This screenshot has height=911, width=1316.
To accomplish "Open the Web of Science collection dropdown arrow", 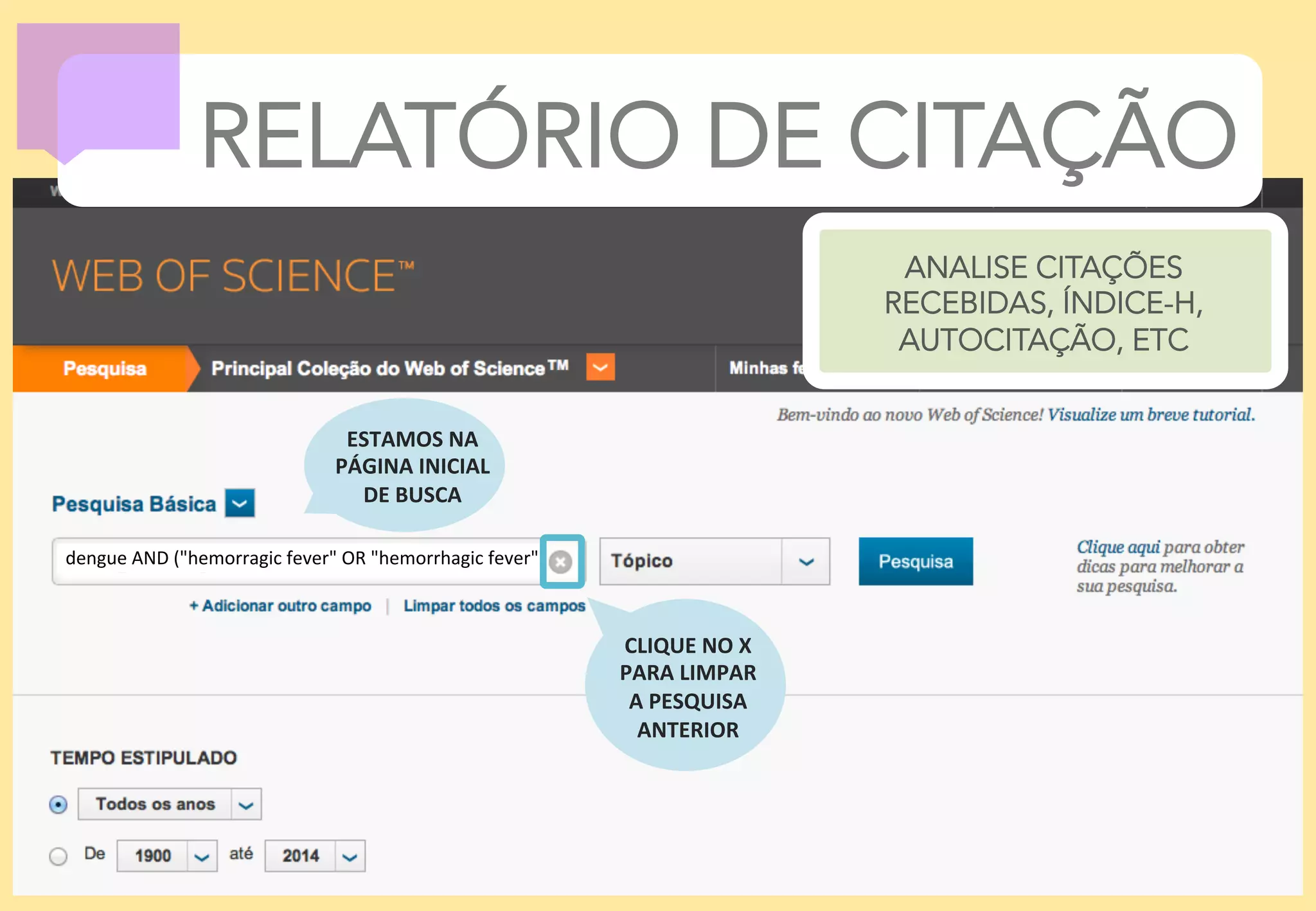I will coord(600,367).
